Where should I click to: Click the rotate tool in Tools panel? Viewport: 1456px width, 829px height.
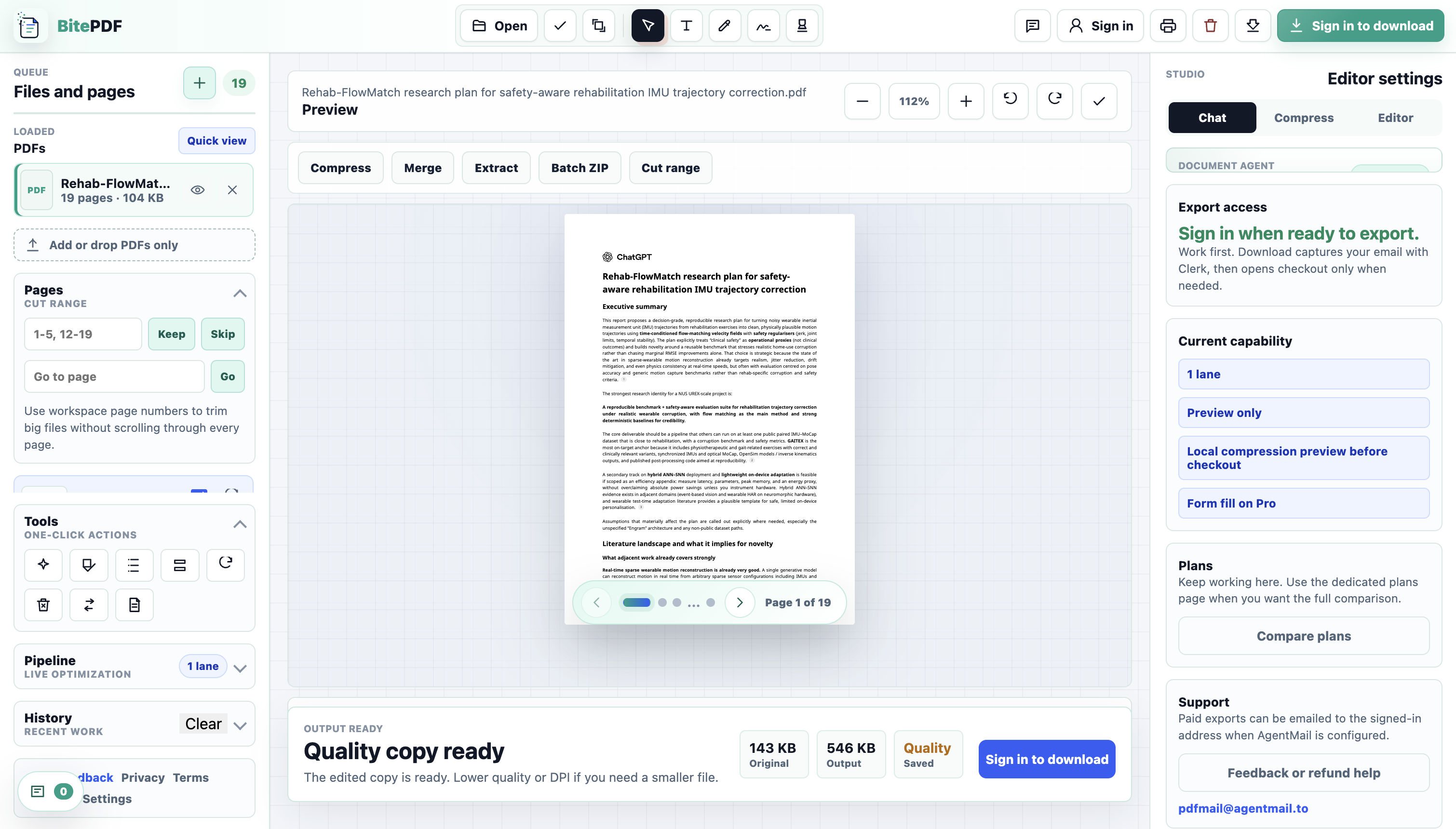pyautogui.click(x=226, y=565)
